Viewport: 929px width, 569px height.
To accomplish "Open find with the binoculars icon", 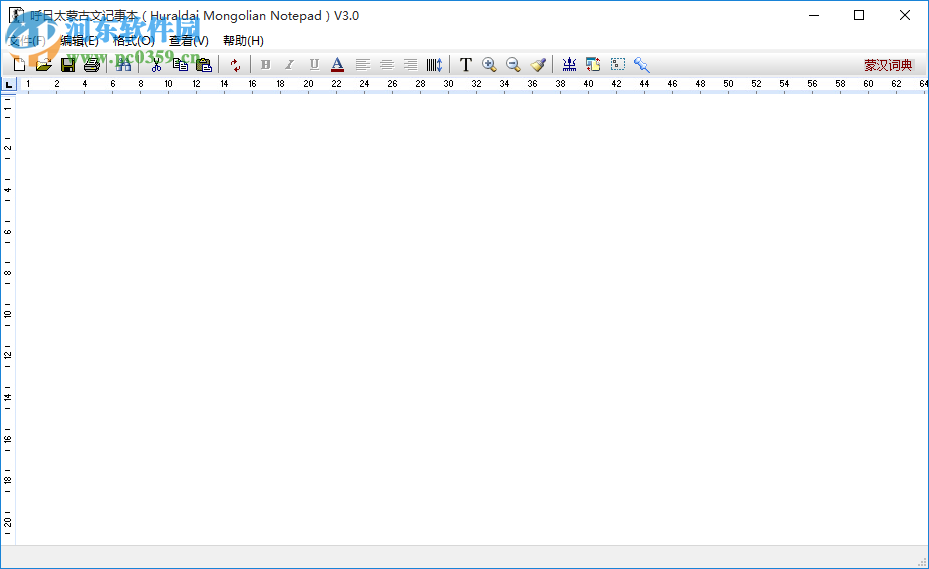I will pos(123,65).
